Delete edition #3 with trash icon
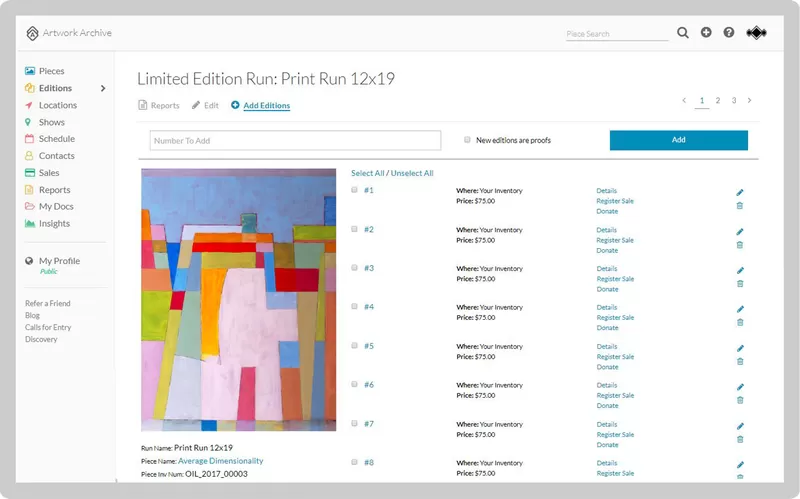800x499 pixels. [x=740, y=284]
